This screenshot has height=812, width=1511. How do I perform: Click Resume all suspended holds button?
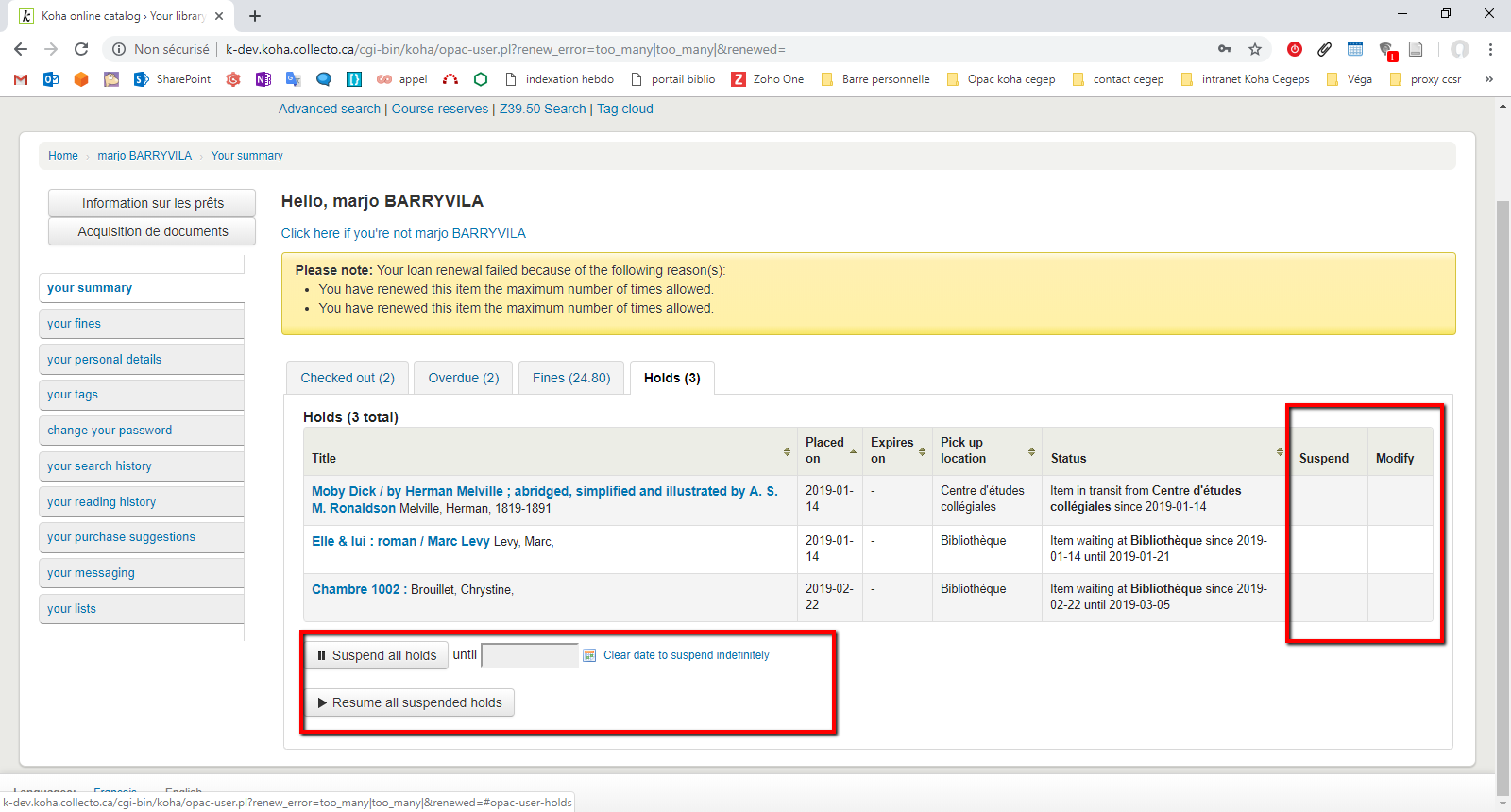(410, 702)
